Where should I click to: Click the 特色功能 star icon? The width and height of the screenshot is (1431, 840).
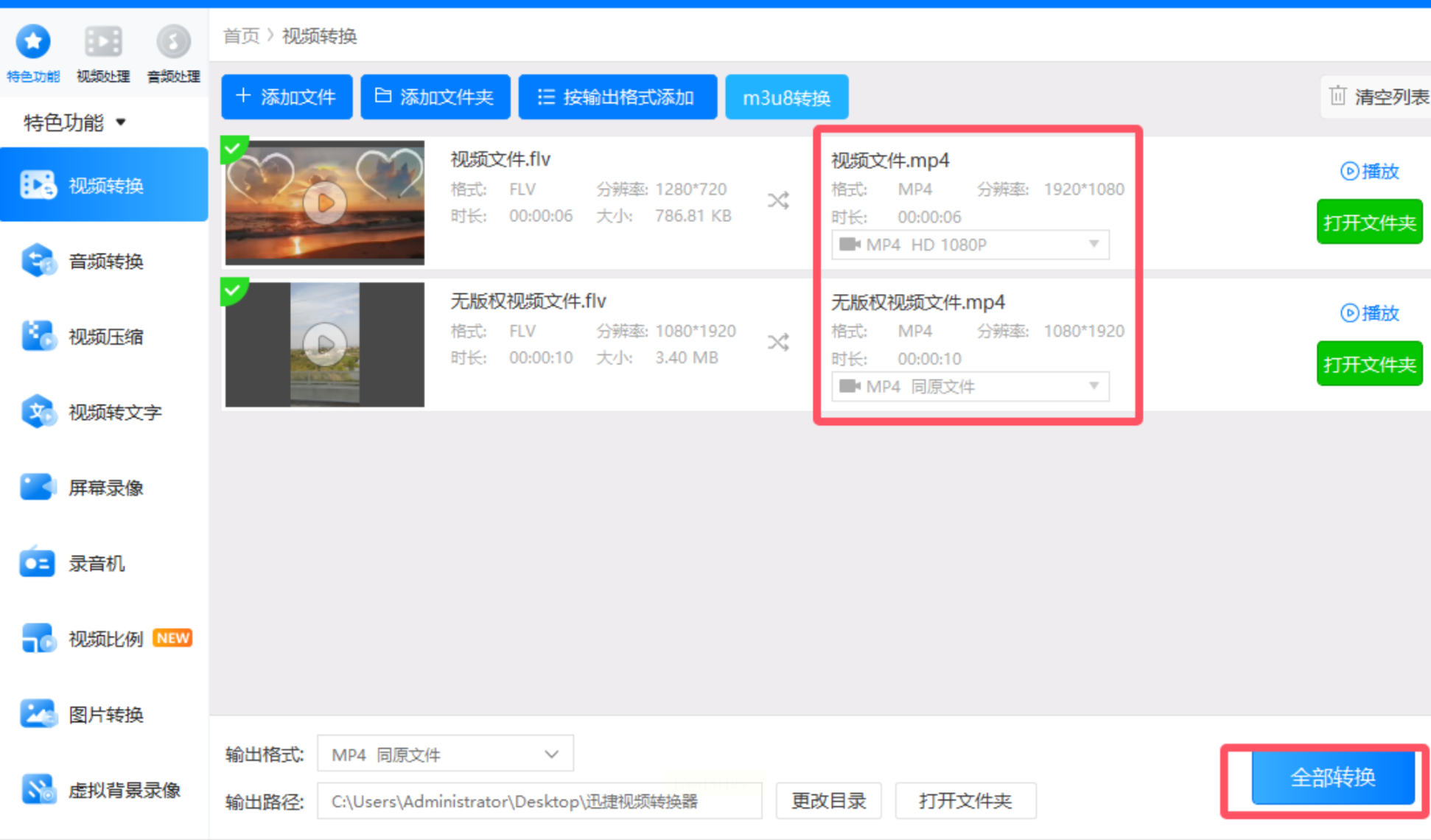tap(33, 42)
